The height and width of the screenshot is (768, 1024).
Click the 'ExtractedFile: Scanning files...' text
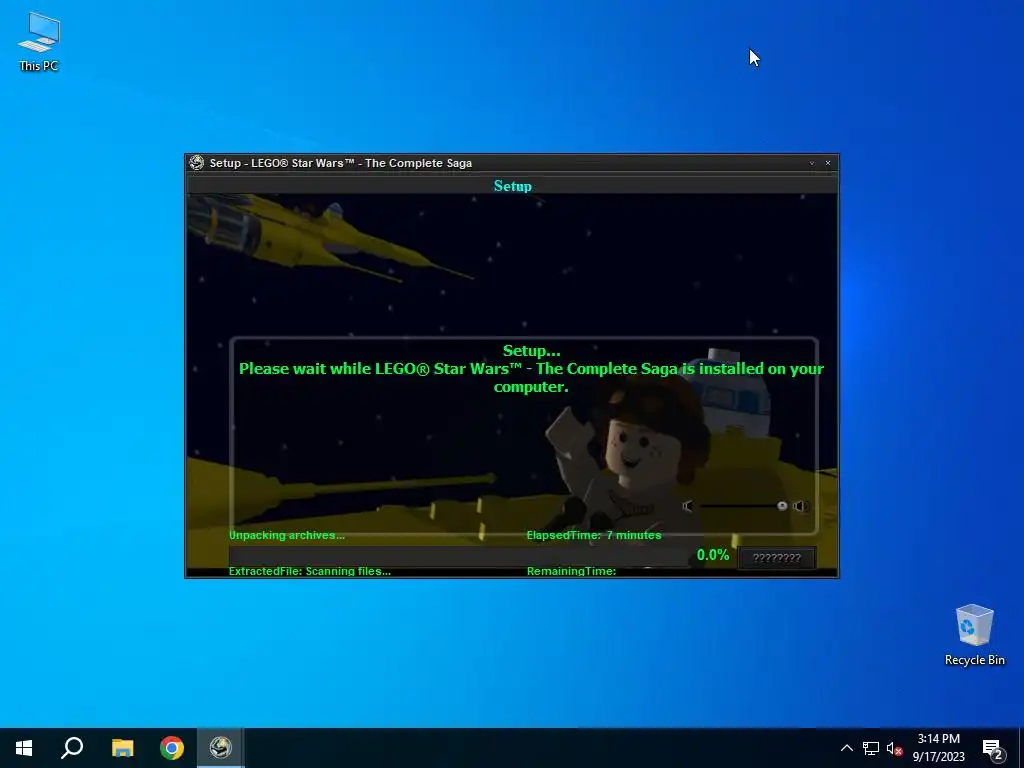click(310, 571)
